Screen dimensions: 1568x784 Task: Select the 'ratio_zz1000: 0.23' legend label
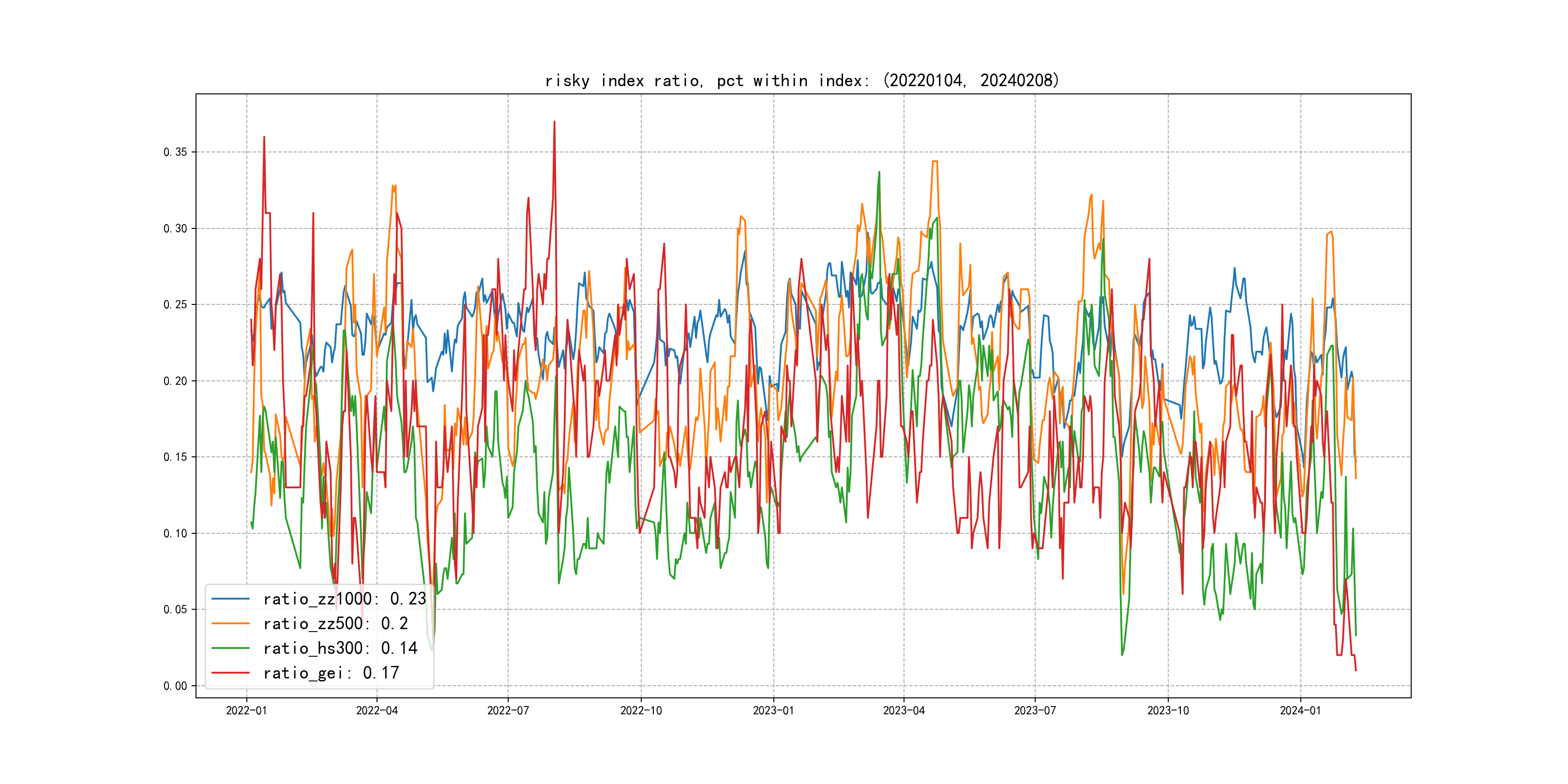coord(345,599)
